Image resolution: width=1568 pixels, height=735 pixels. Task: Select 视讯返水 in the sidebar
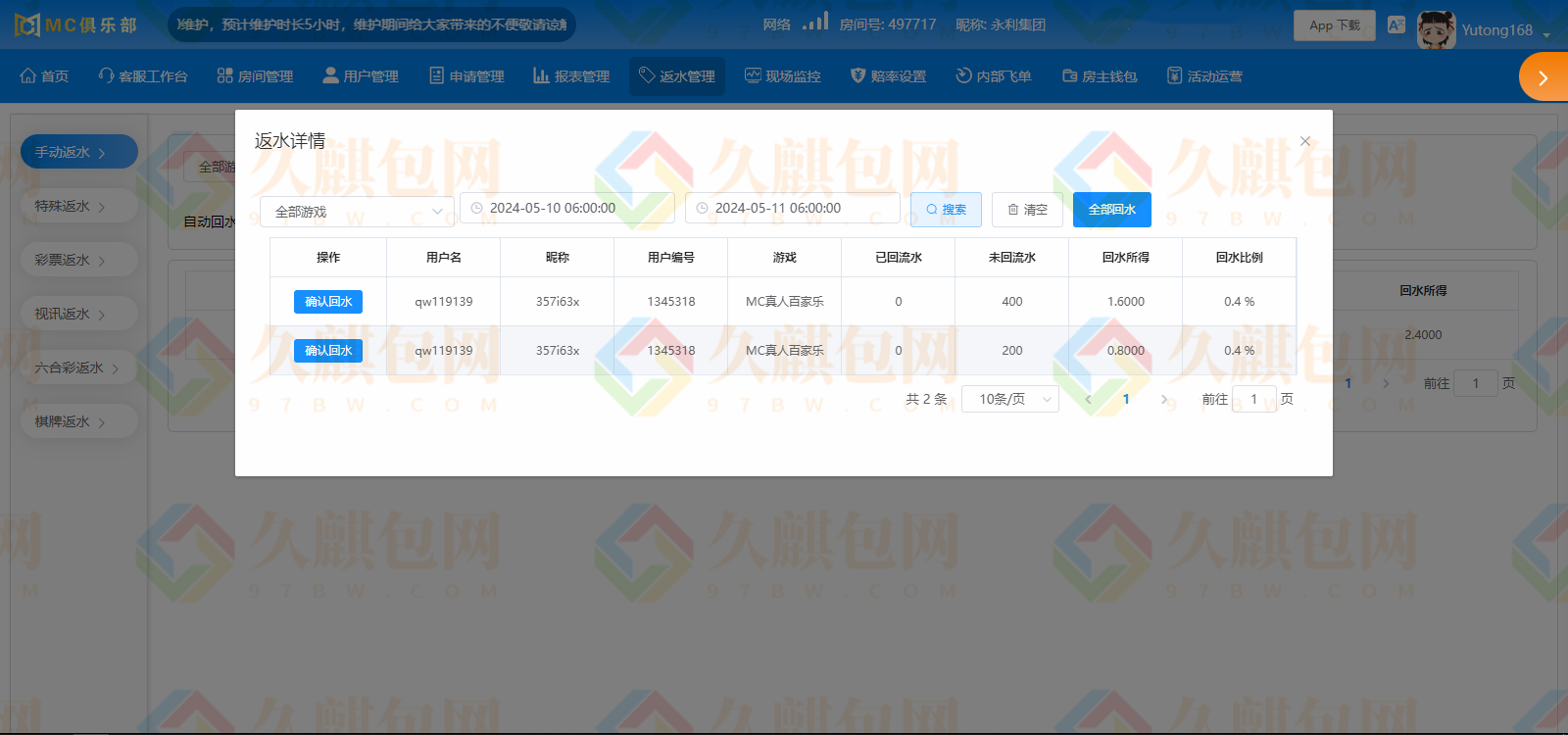click(79, 314)
